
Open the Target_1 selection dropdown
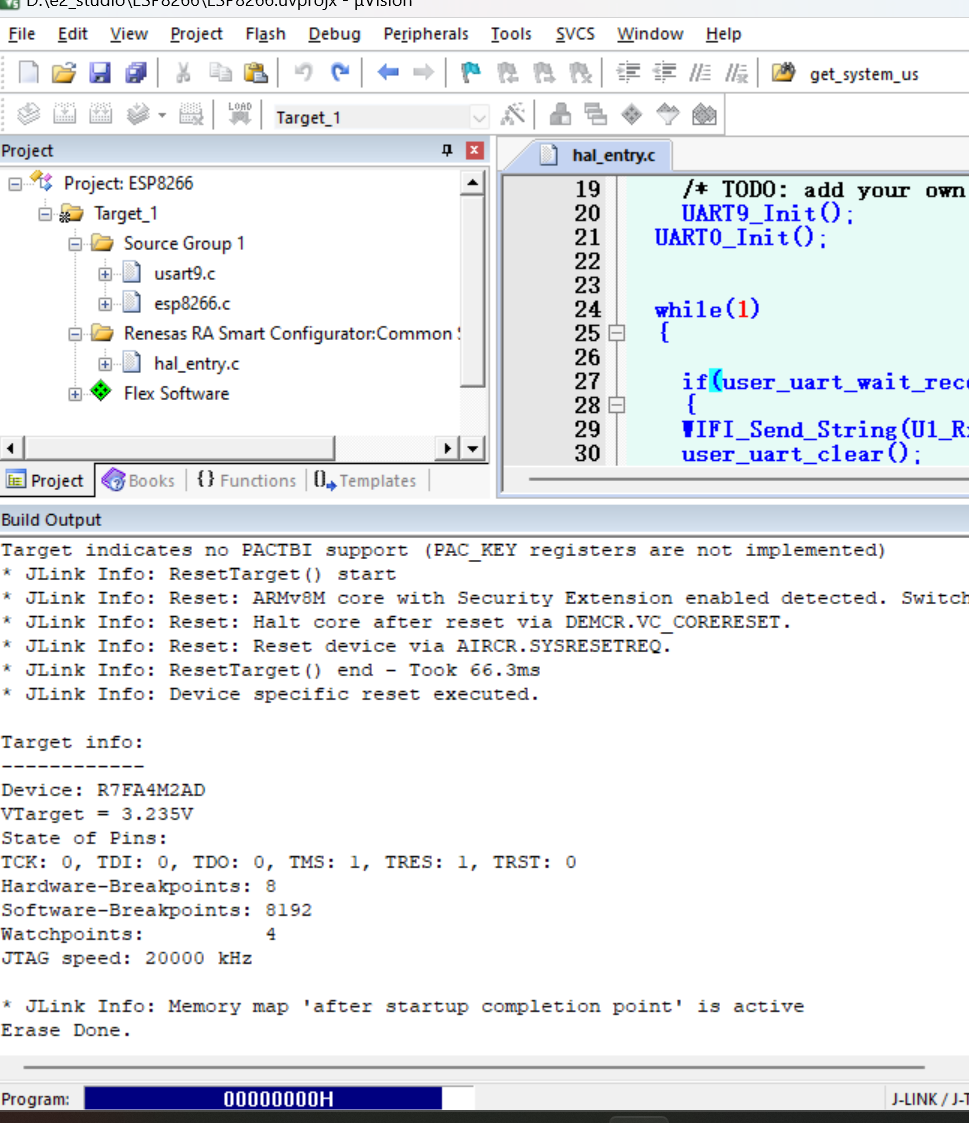tap(479, 117)
